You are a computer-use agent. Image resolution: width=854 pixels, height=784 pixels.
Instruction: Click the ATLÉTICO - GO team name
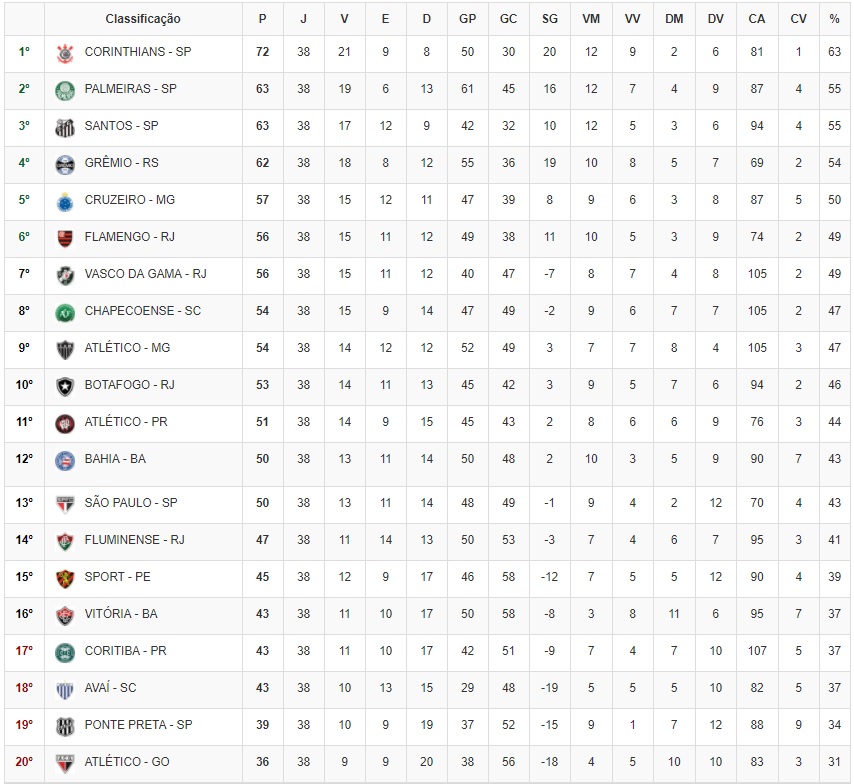[x=127, y=762]
